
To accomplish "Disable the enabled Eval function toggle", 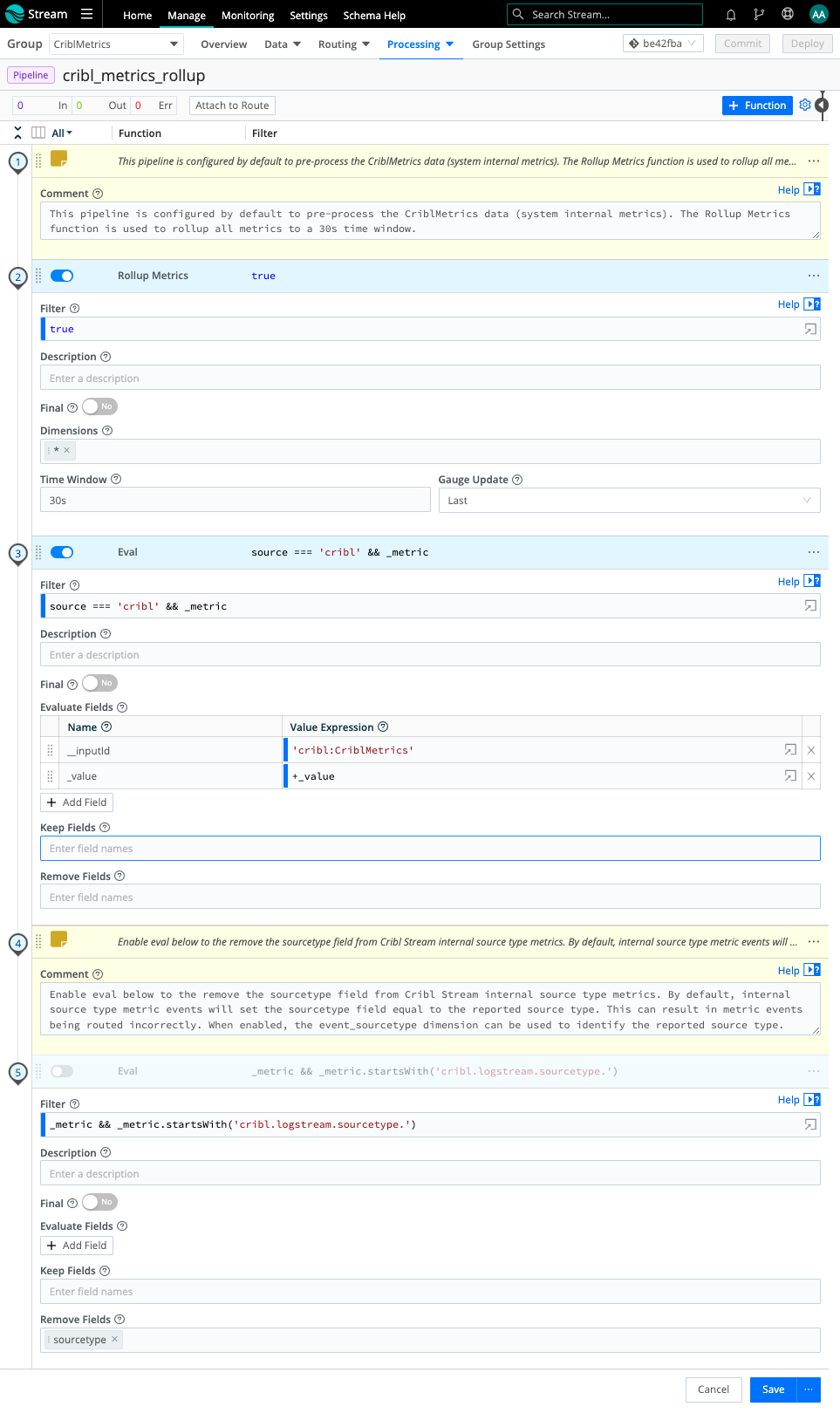I will [62, 552].
